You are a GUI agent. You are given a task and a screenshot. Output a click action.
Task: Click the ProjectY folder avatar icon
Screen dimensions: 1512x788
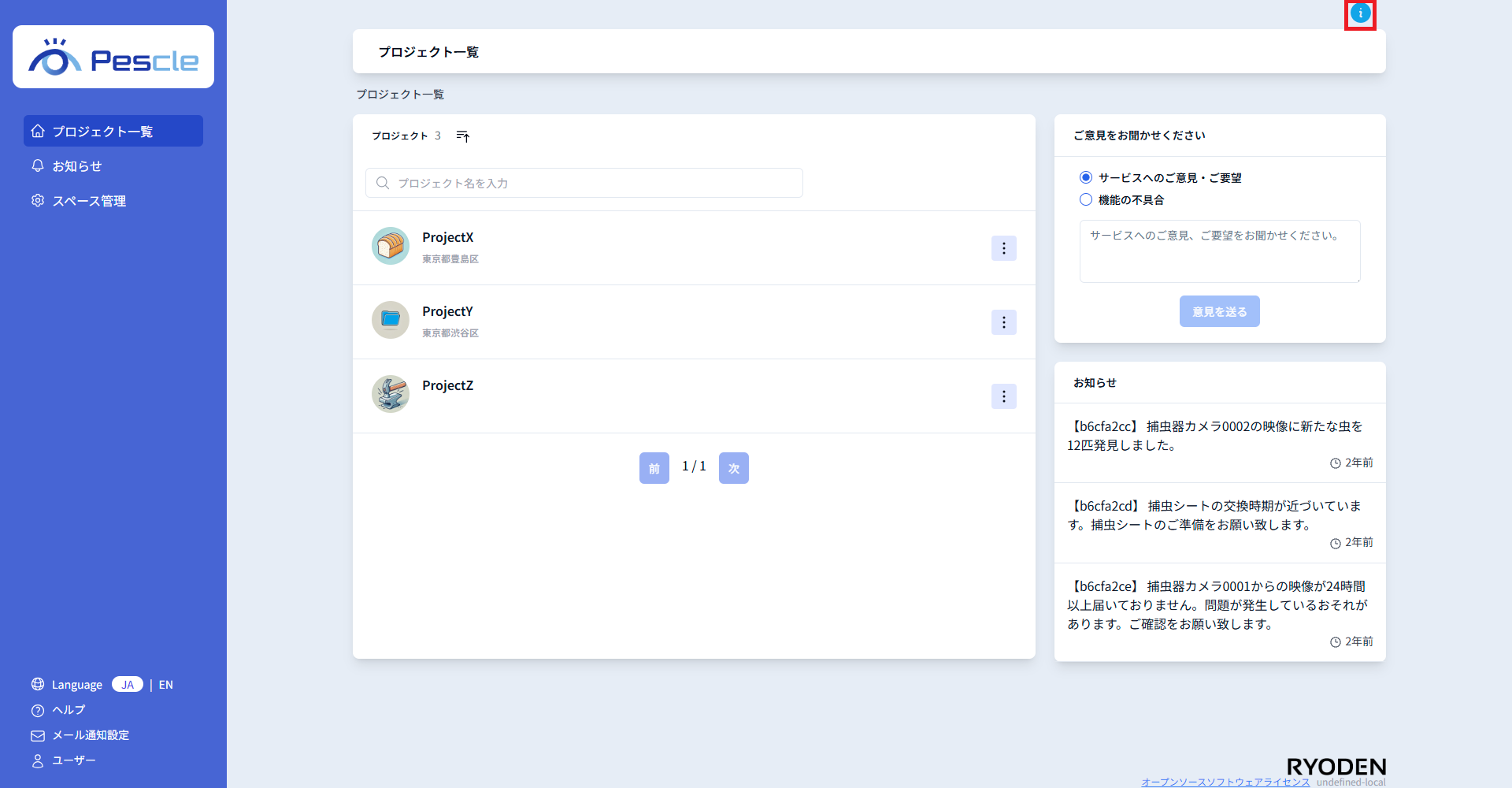pyautogui.click(x=391, y=320)
